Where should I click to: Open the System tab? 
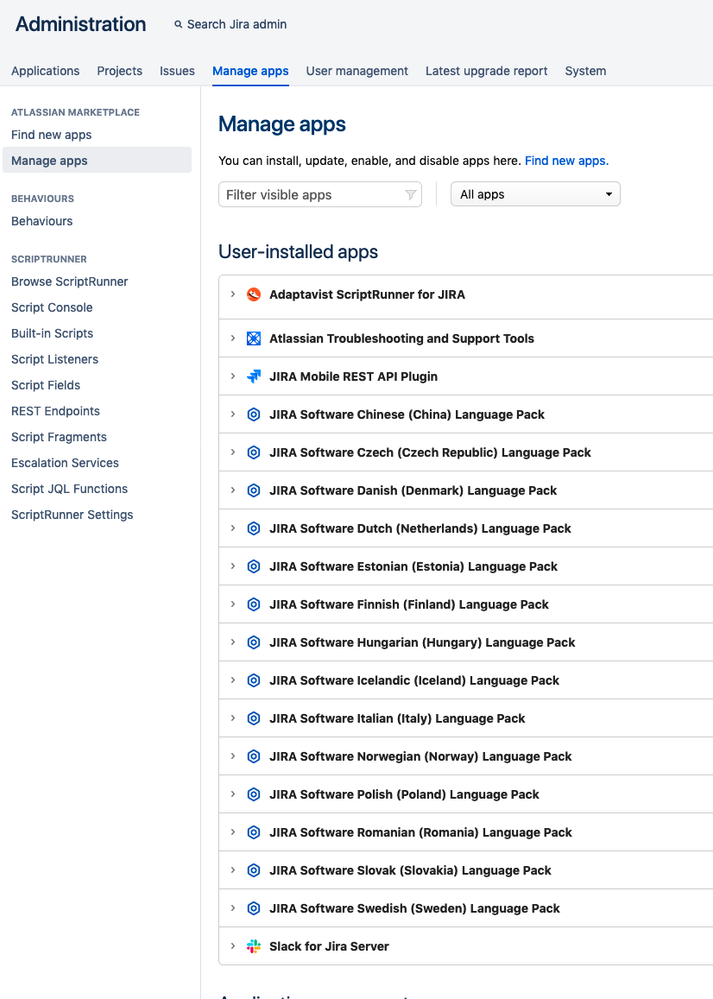click(x=586, y=71)
